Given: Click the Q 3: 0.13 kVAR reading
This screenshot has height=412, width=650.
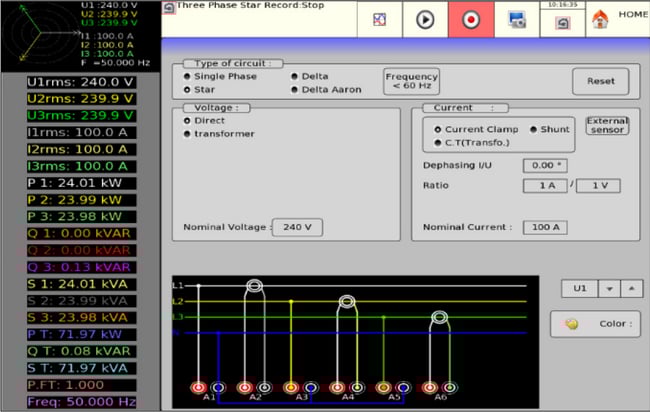Looking at the screenshot, I should tap(81, 267).
